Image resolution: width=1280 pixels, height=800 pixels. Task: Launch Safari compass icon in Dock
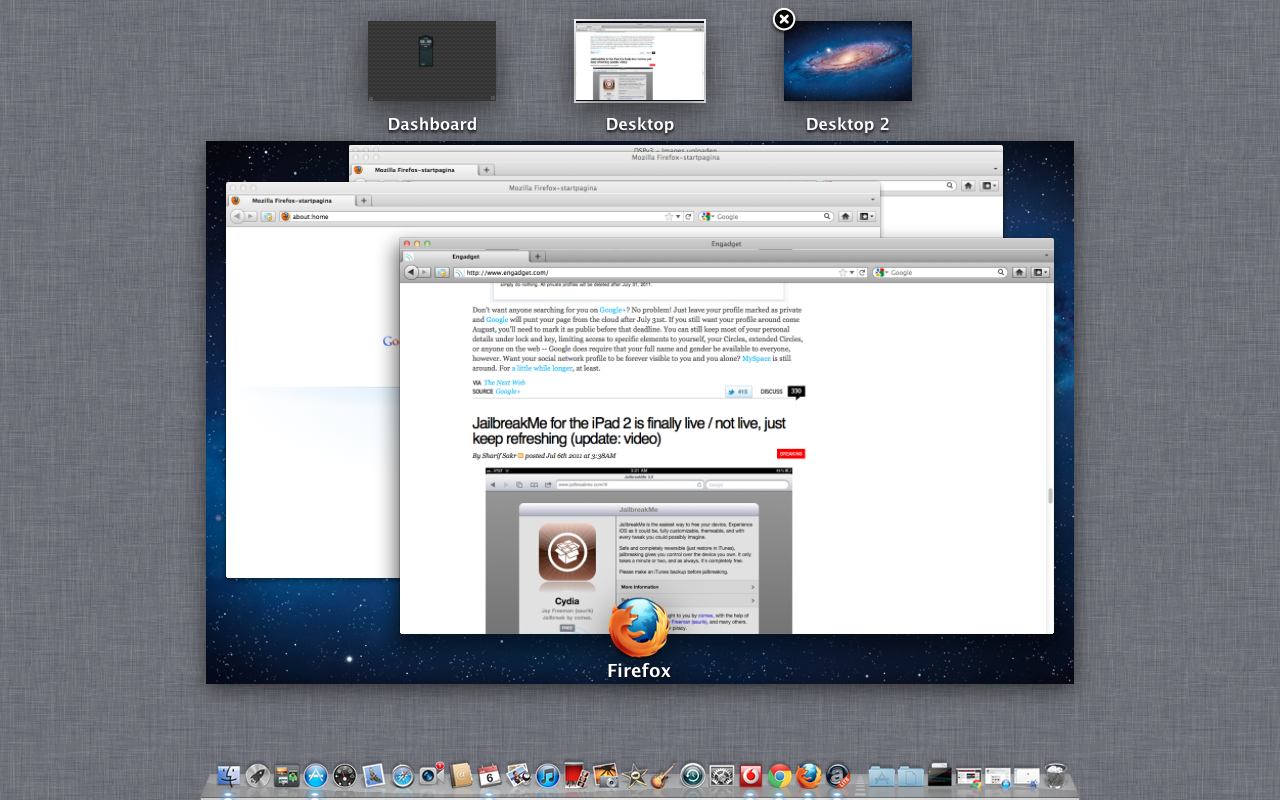[x=403, y=776]
